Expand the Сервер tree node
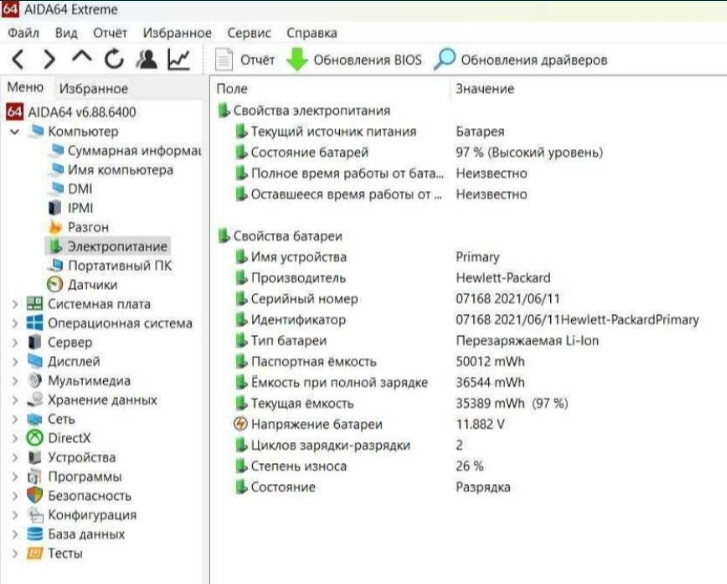This screenshot has height=584, width=727. pos(15,342)
